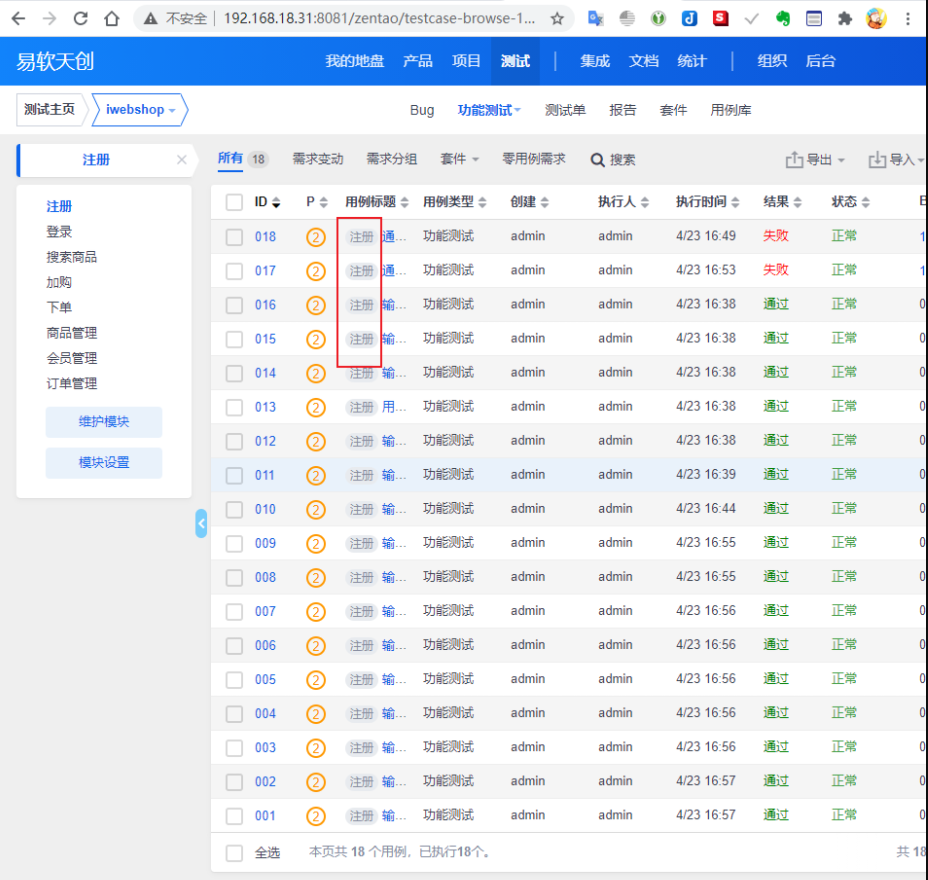Click the browser reload icon
The height and width of the screenshot is (880, 928).
pyautogui.click(x=81, y=18)
